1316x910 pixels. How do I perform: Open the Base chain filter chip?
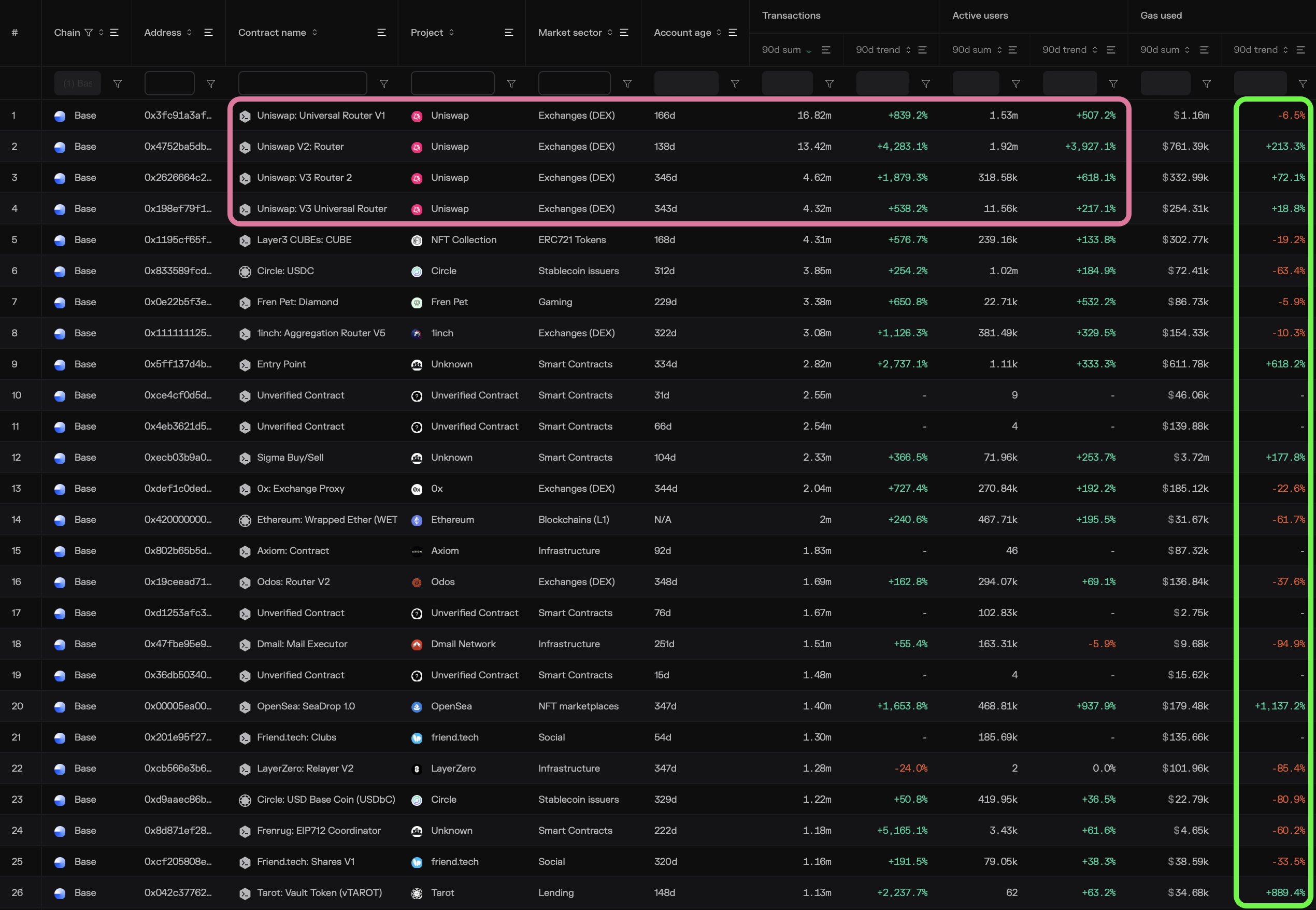(x=78, y=83)
